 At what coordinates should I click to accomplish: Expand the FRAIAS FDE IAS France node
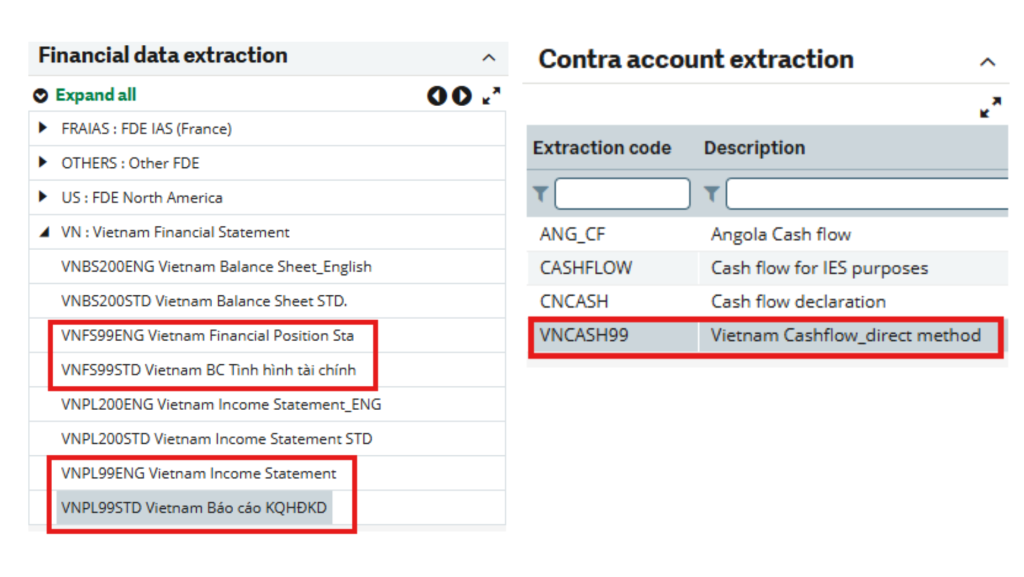coord(42,128)
